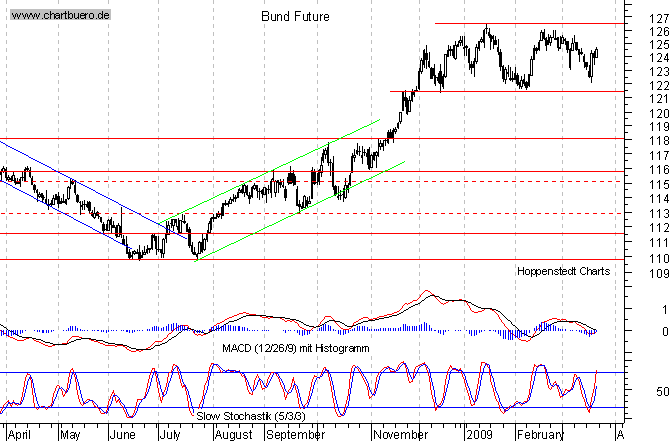Click the 'July' month label on time axis
This screenshot has width=672, height=441.
(170, 435)
